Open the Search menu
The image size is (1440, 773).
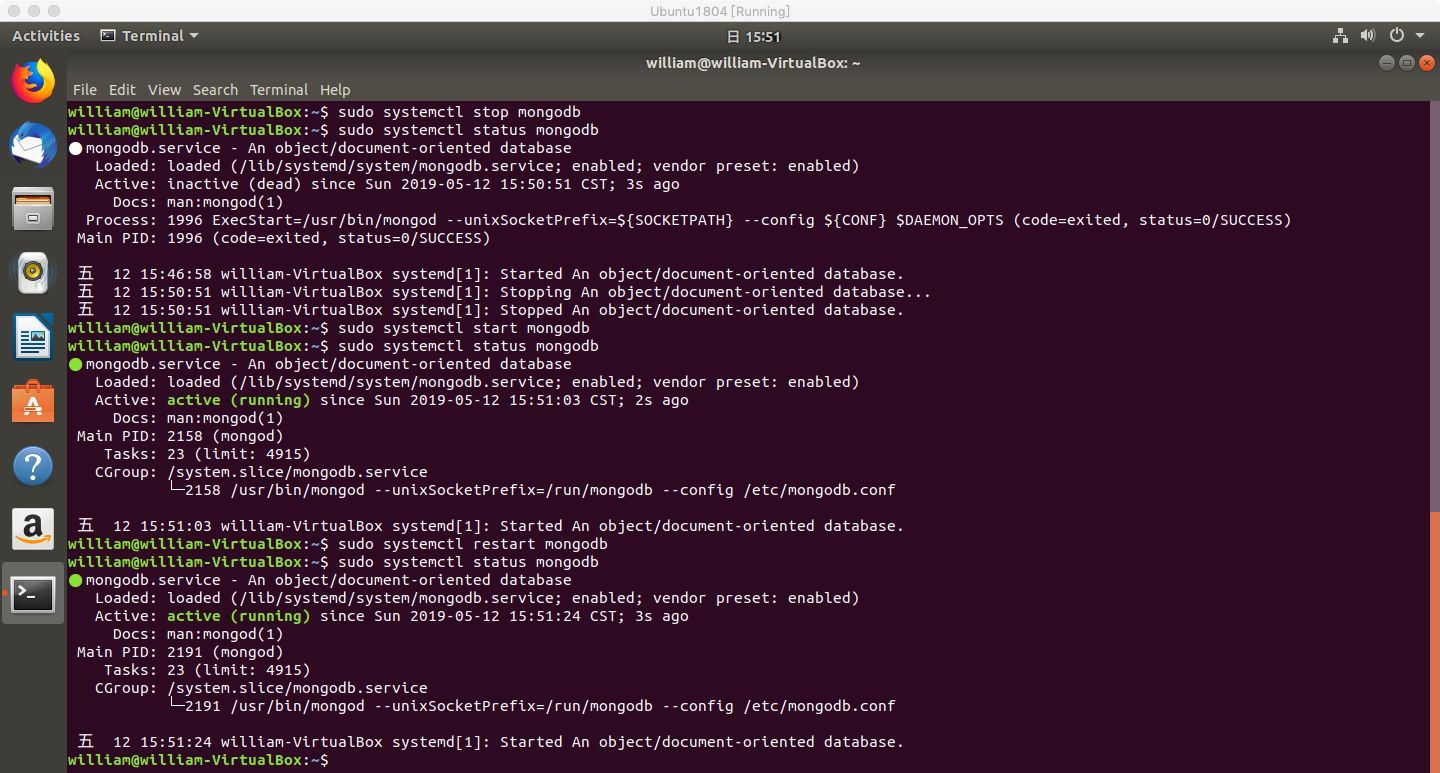[x=215, y=89]
